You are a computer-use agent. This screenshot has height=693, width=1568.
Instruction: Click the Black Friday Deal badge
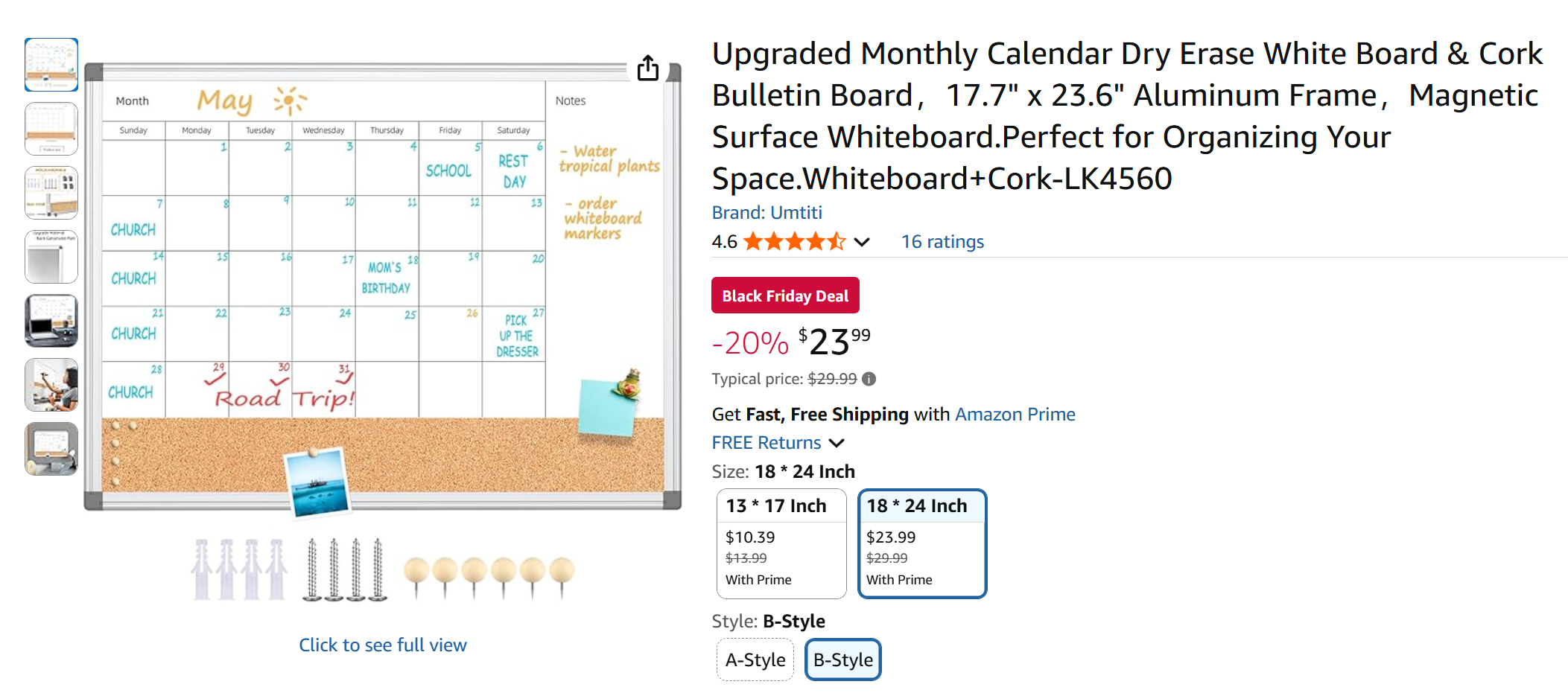[x=785, y=296]
